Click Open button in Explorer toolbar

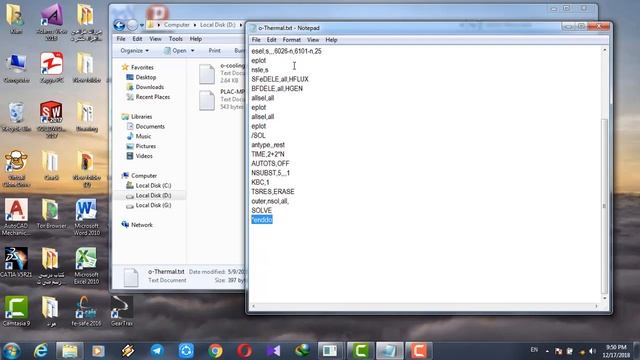click(x=176, y=51)
